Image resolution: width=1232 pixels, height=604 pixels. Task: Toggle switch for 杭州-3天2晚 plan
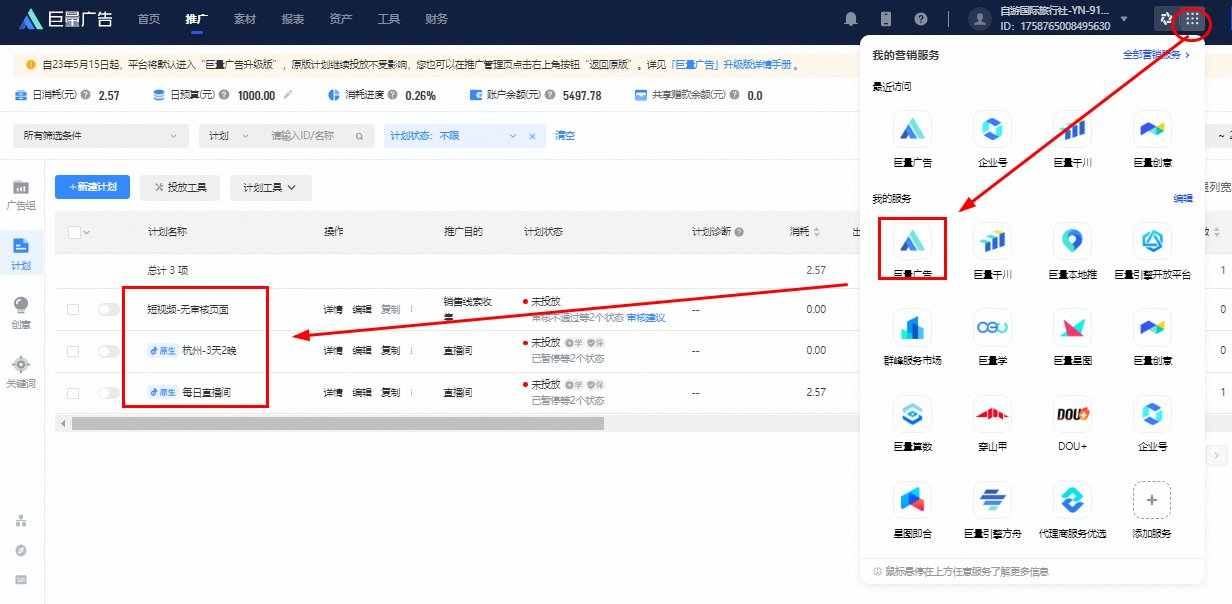click(108, 350)
